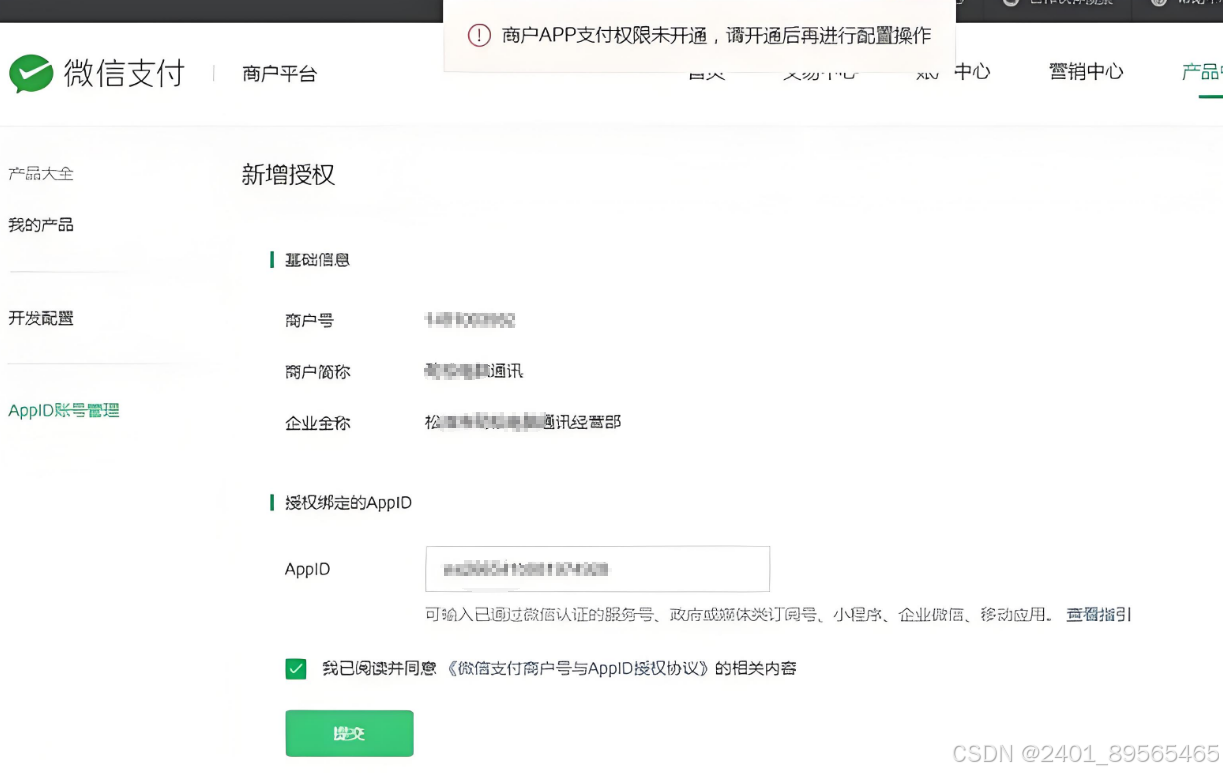The image size is (1223, 773).
Task: Click the company name ending 通讯经营部
Action: tap(523, 422)
